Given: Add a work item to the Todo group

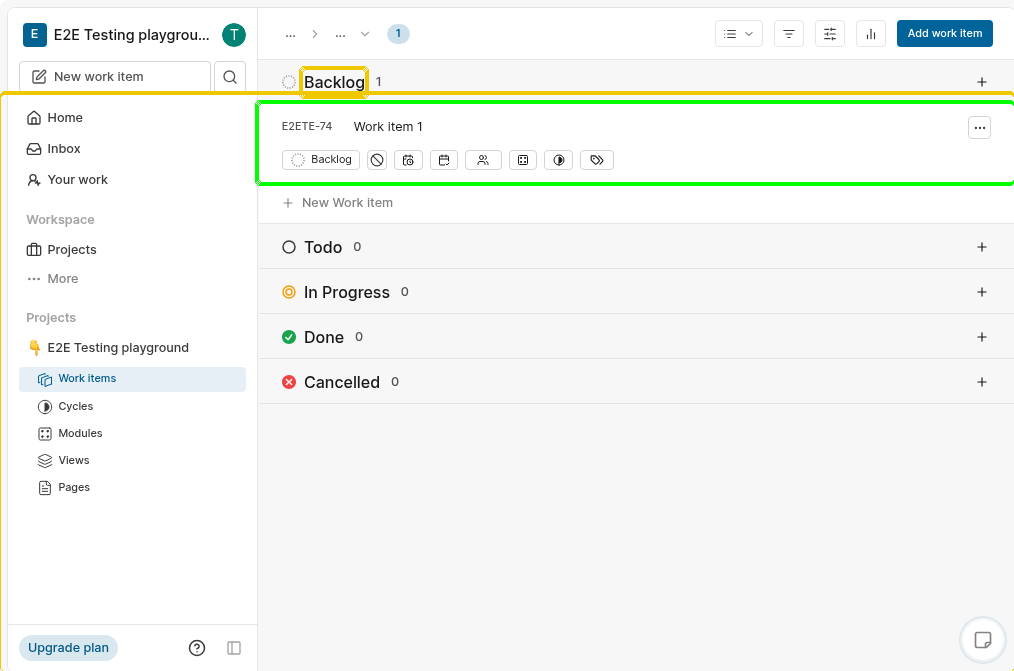Looking at the screenshot, I should (981, 247).
